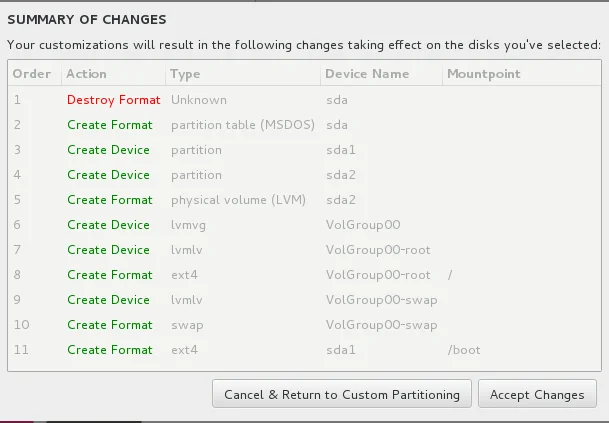Click the Accept Changes button

(x=537, y=395)
